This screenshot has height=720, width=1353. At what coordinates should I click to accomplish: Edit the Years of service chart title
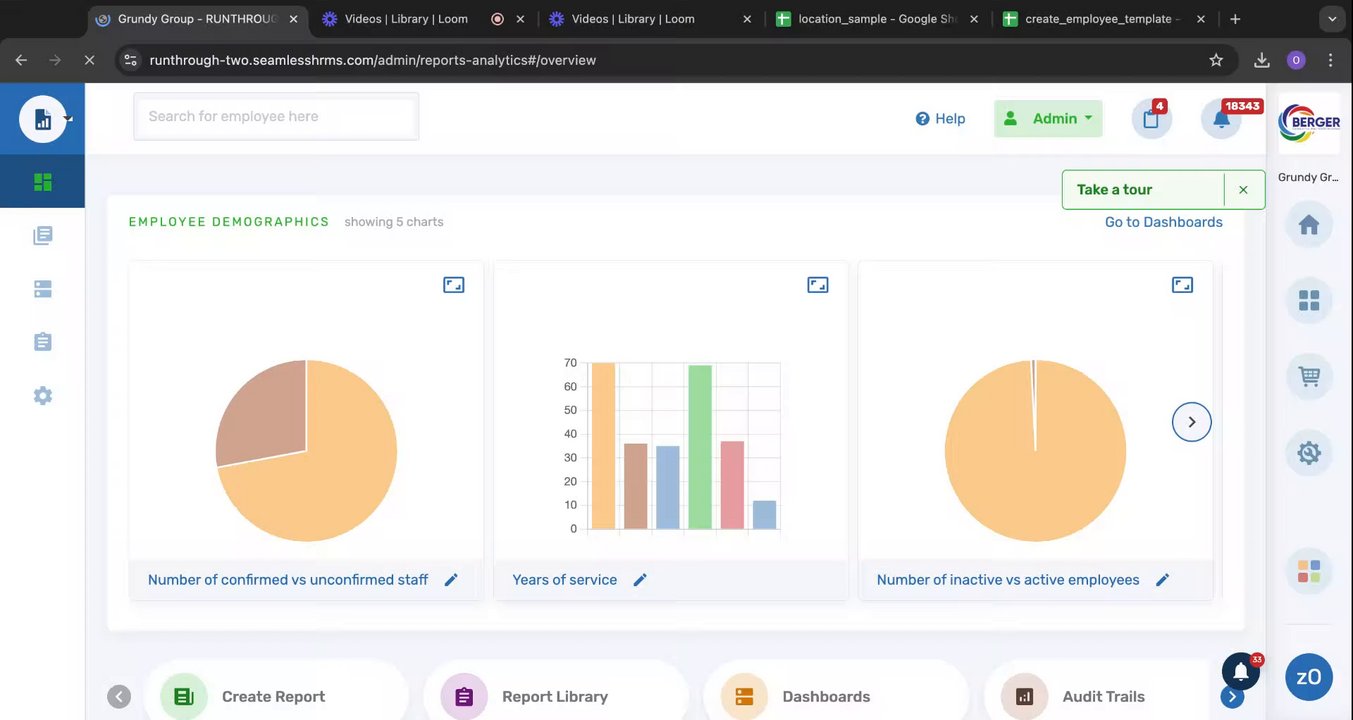pos(640,580)
